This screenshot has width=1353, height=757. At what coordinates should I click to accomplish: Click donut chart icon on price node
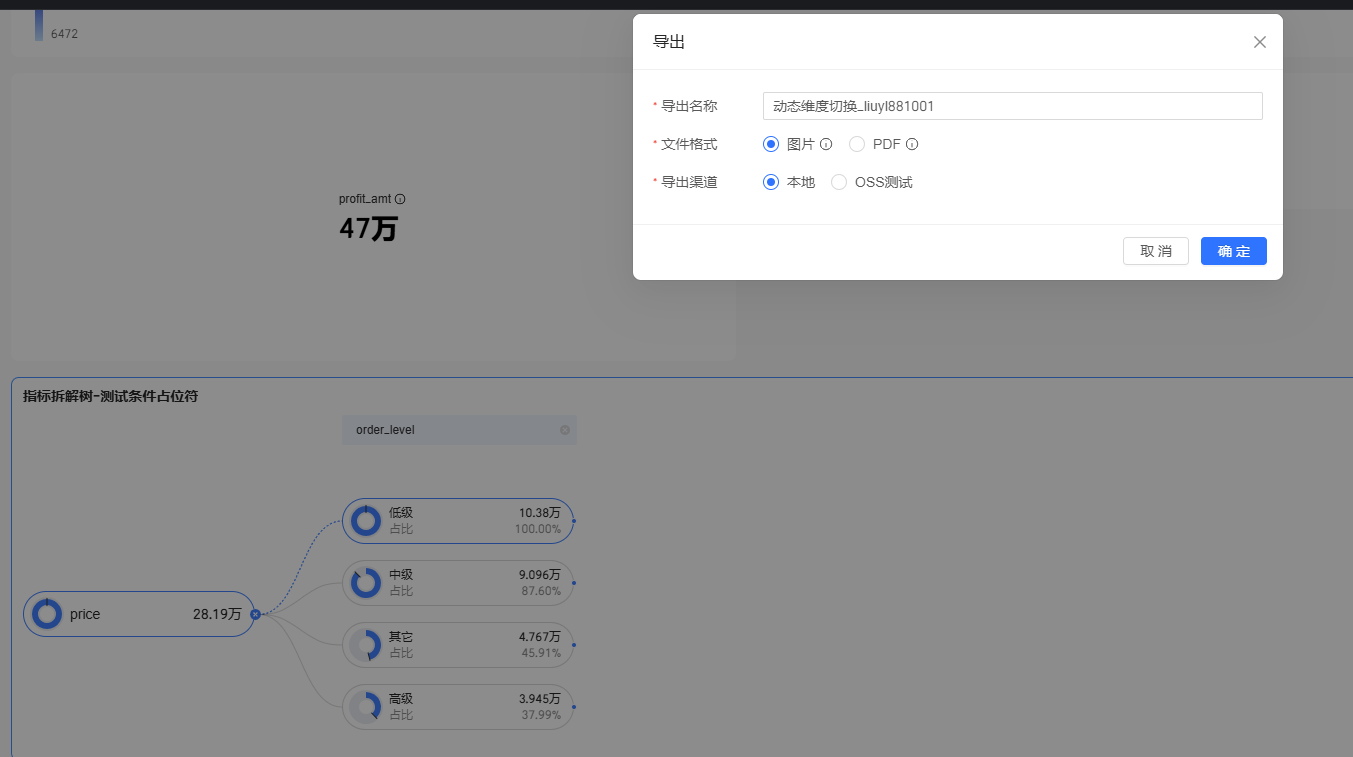click(47, 614)
